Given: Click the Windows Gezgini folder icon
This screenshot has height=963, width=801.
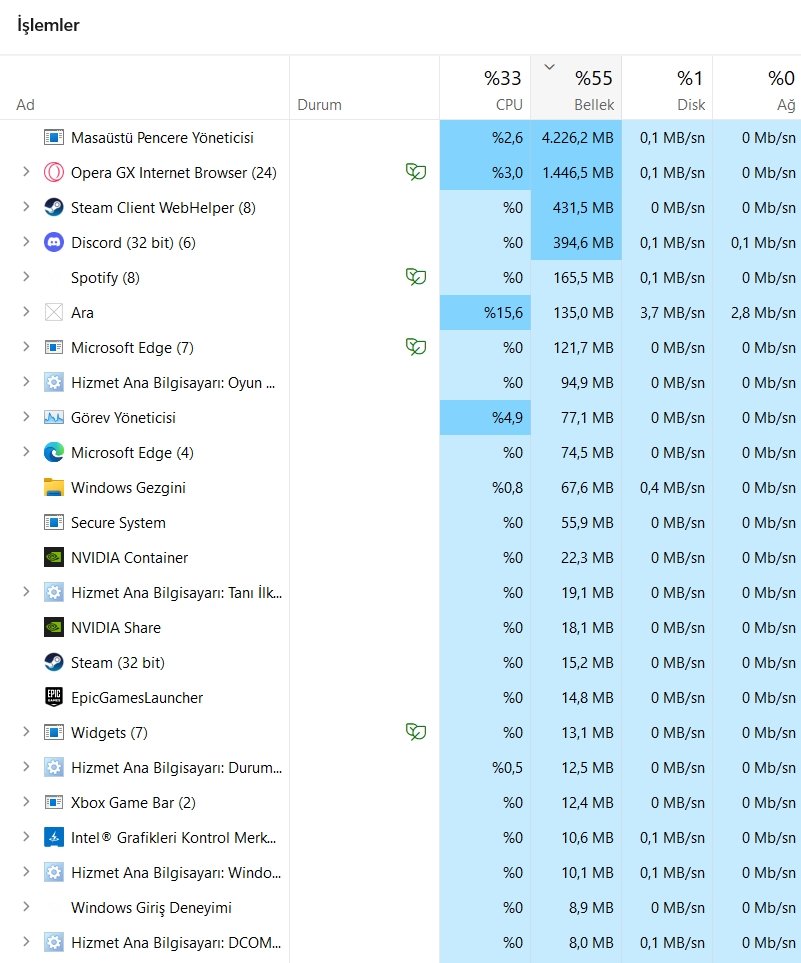Looking at the screenshot, I should coord(54,488).
